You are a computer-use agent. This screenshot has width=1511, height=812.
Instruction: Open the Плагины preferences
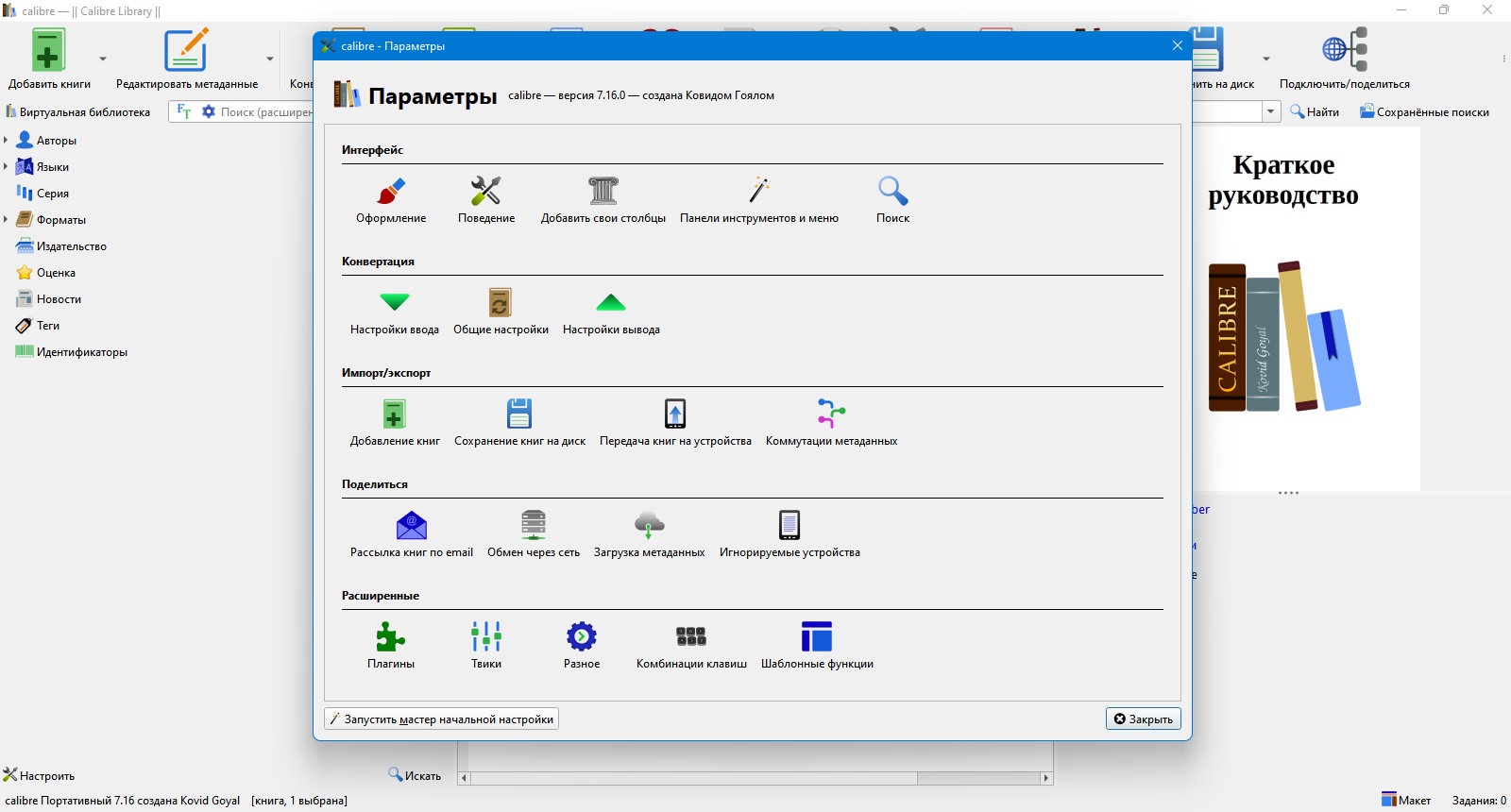coord(391,645)
